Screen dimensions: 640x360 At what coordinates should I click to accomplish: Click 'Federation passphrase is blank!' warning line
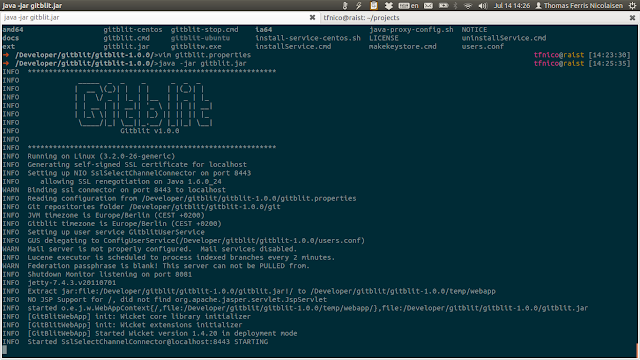pos(168,266)
